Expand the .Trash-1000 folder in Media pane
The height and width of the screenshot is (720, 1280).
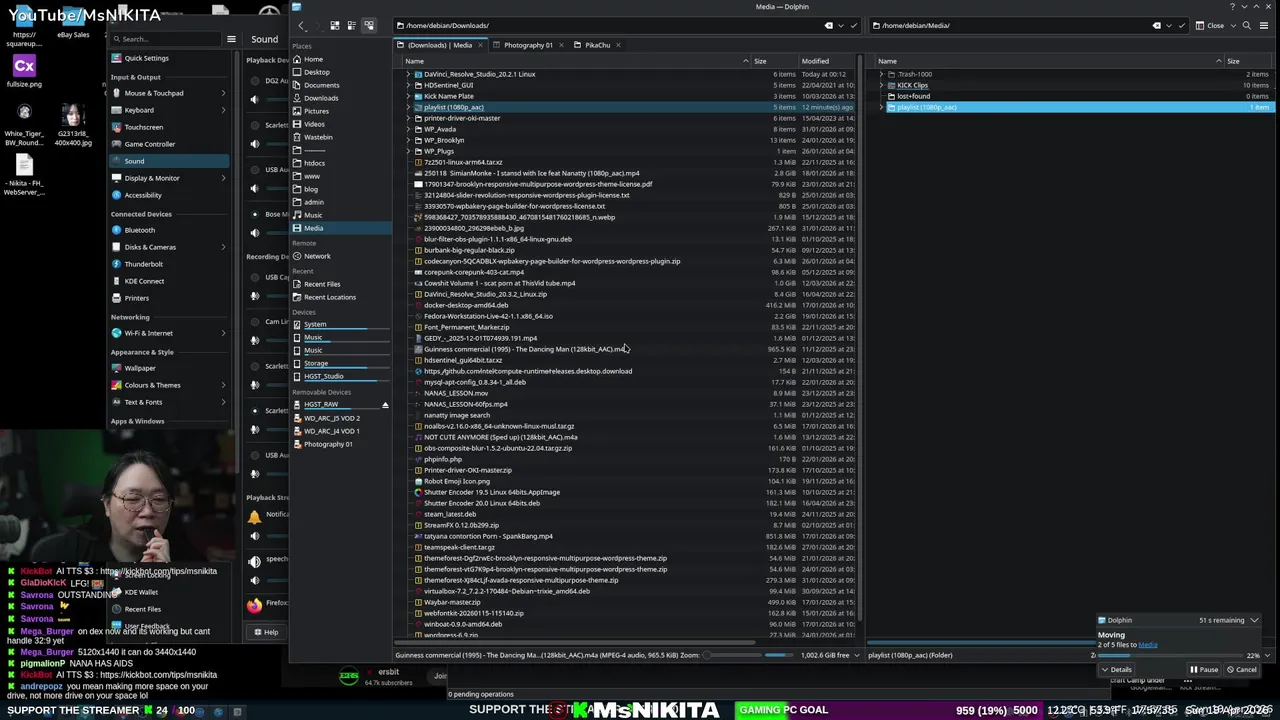click(881, 74)
